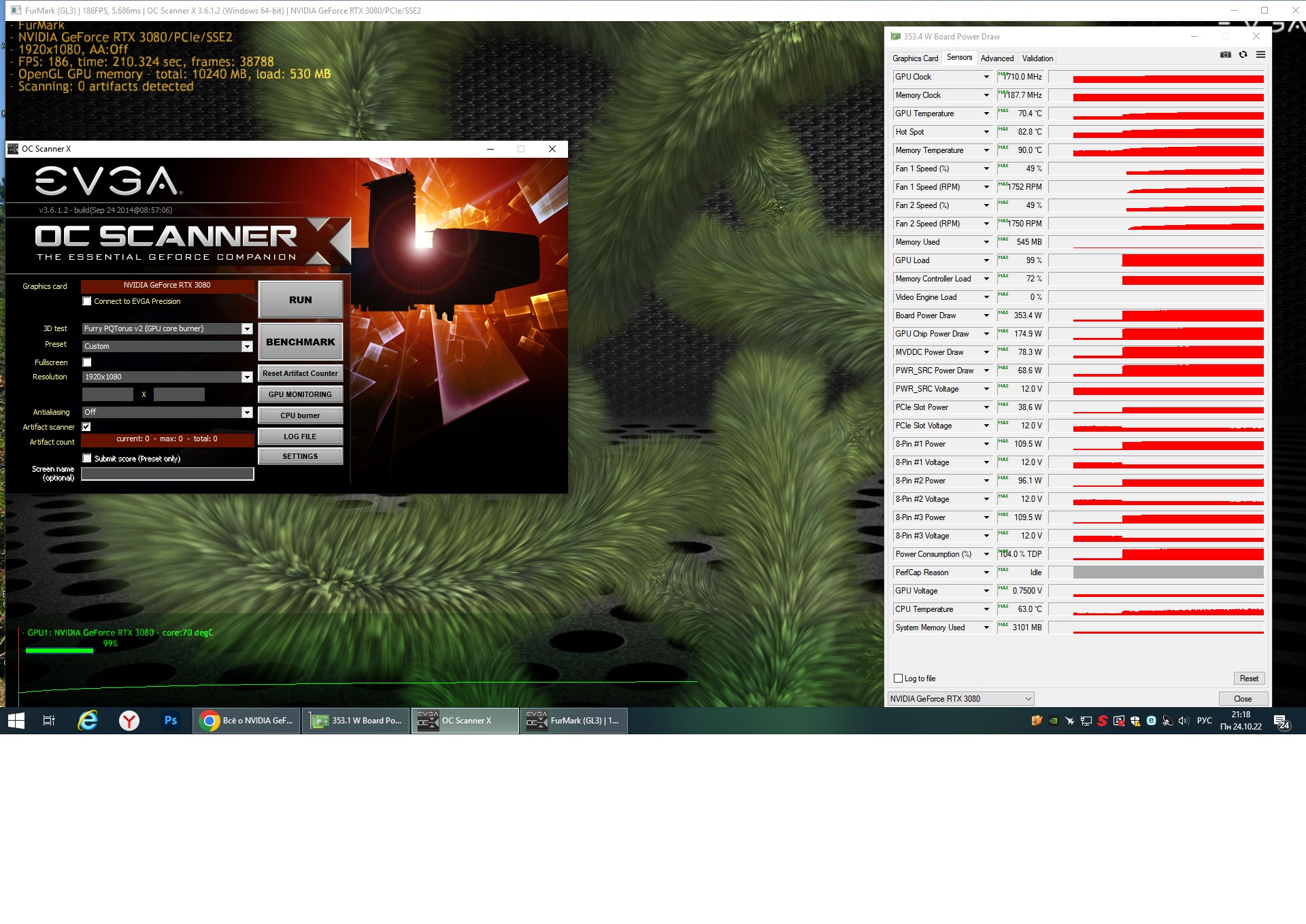
Task: Open Internet Explorer taskbar icon
Action: 88,721
